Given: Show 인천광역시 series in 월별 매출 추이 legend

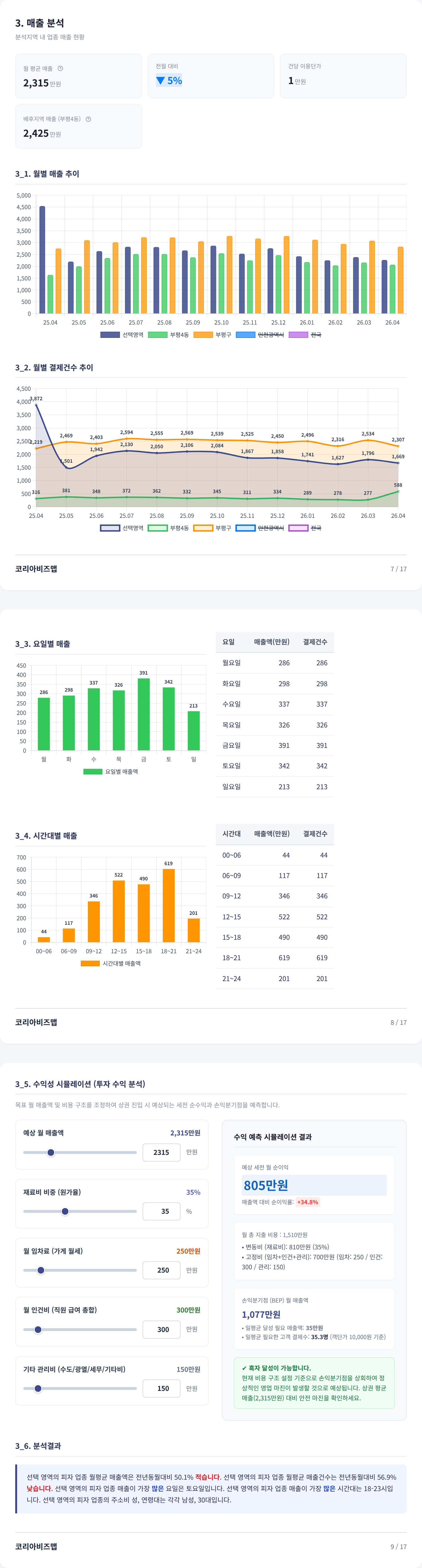Looking at the screenshot, I should (260, 335).
